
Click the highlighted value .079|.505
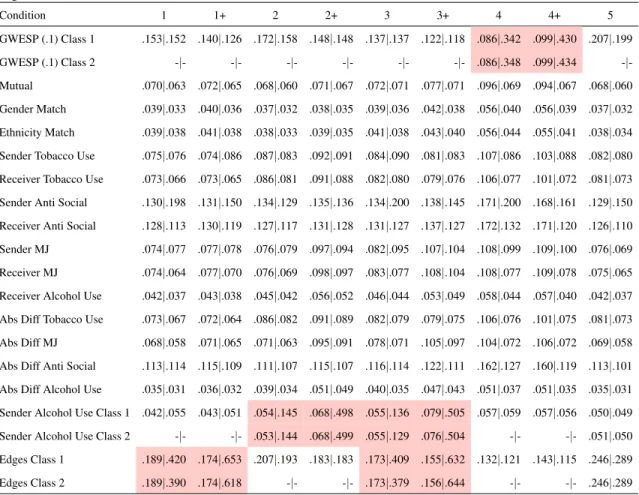443,413
